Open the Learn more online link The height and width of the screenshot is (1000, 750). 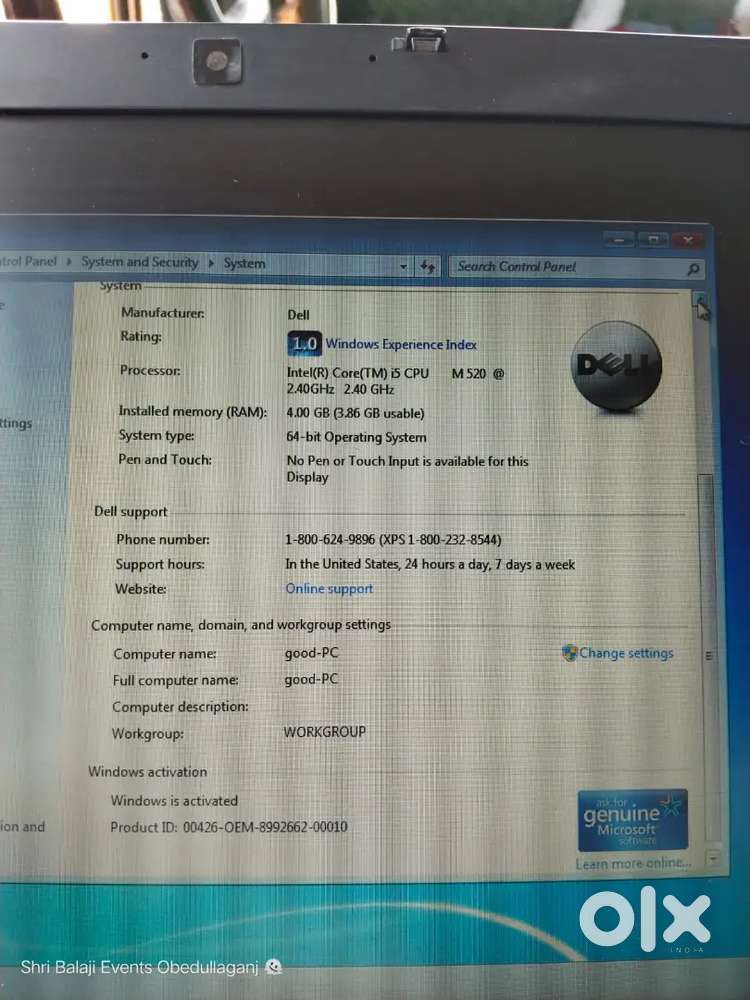(x=633, y=864)
